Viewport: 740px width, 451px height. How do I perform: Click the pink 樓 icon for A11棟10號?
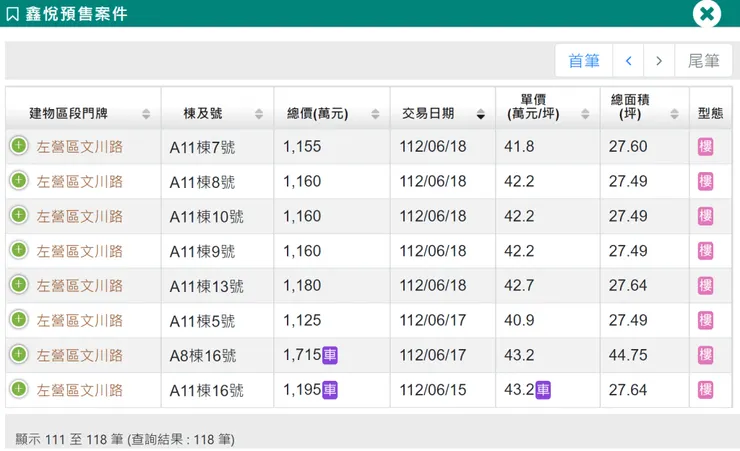point(706,217)
